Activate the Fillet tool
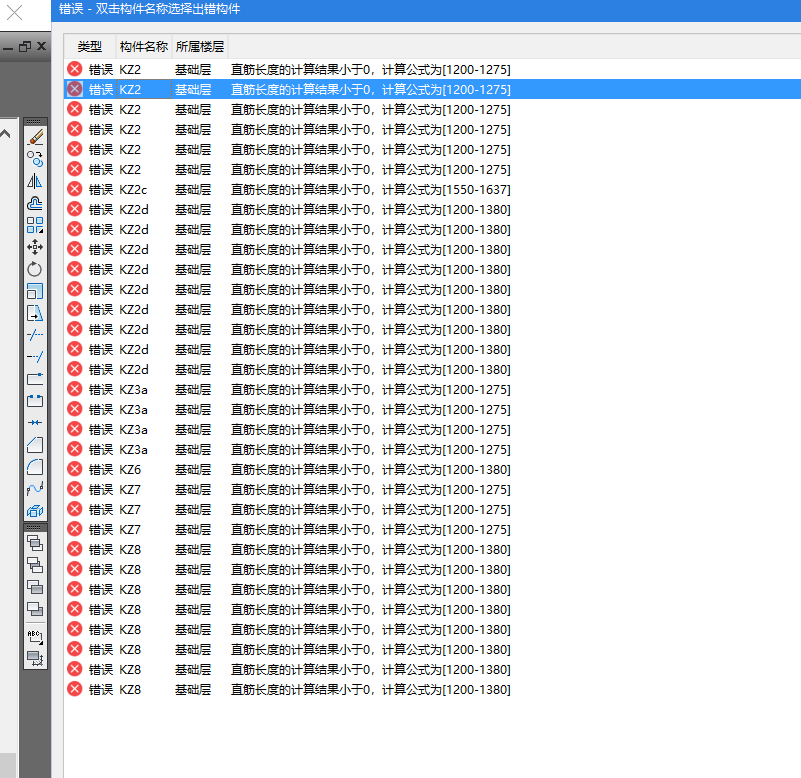The width and height of the screenshot is (801, 778). (35, 467)
